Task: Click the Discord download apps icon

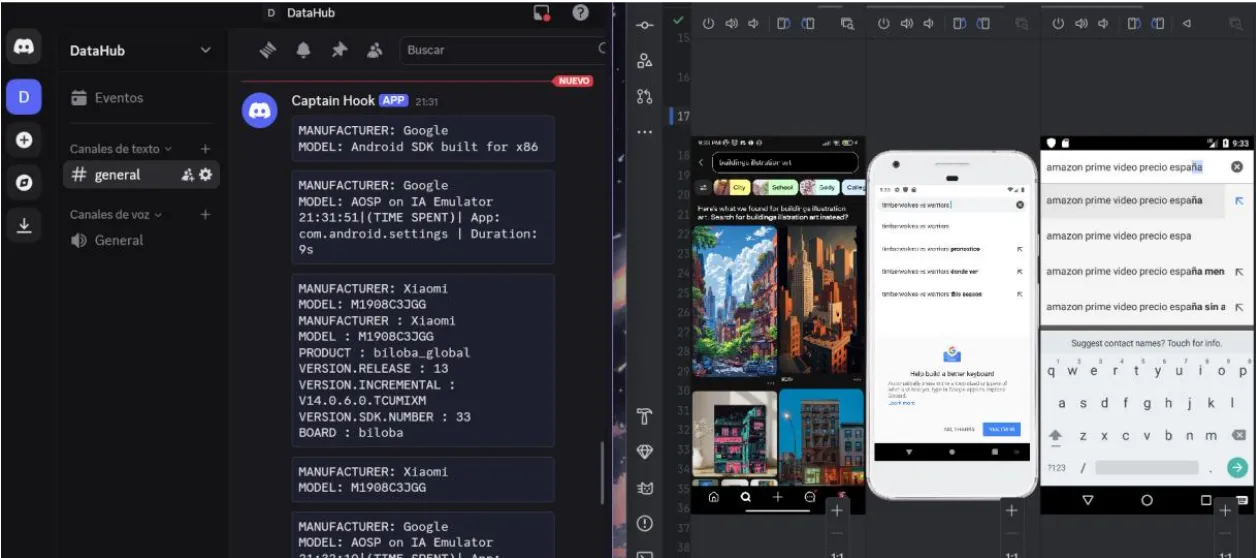Action: (x=24, y=227)
